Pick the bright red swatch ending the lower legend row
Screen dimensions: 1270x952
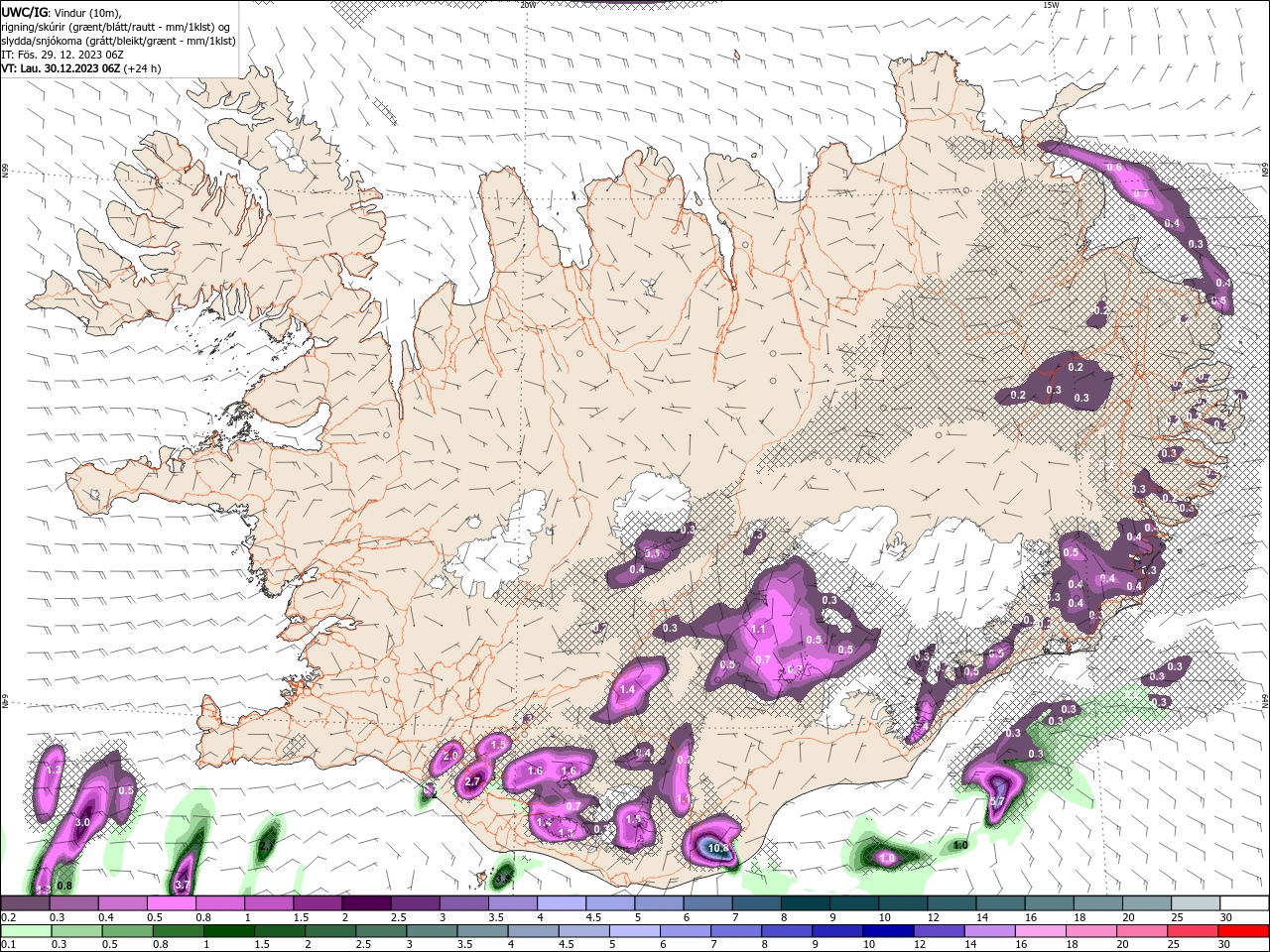click(x=1243, y=931)
